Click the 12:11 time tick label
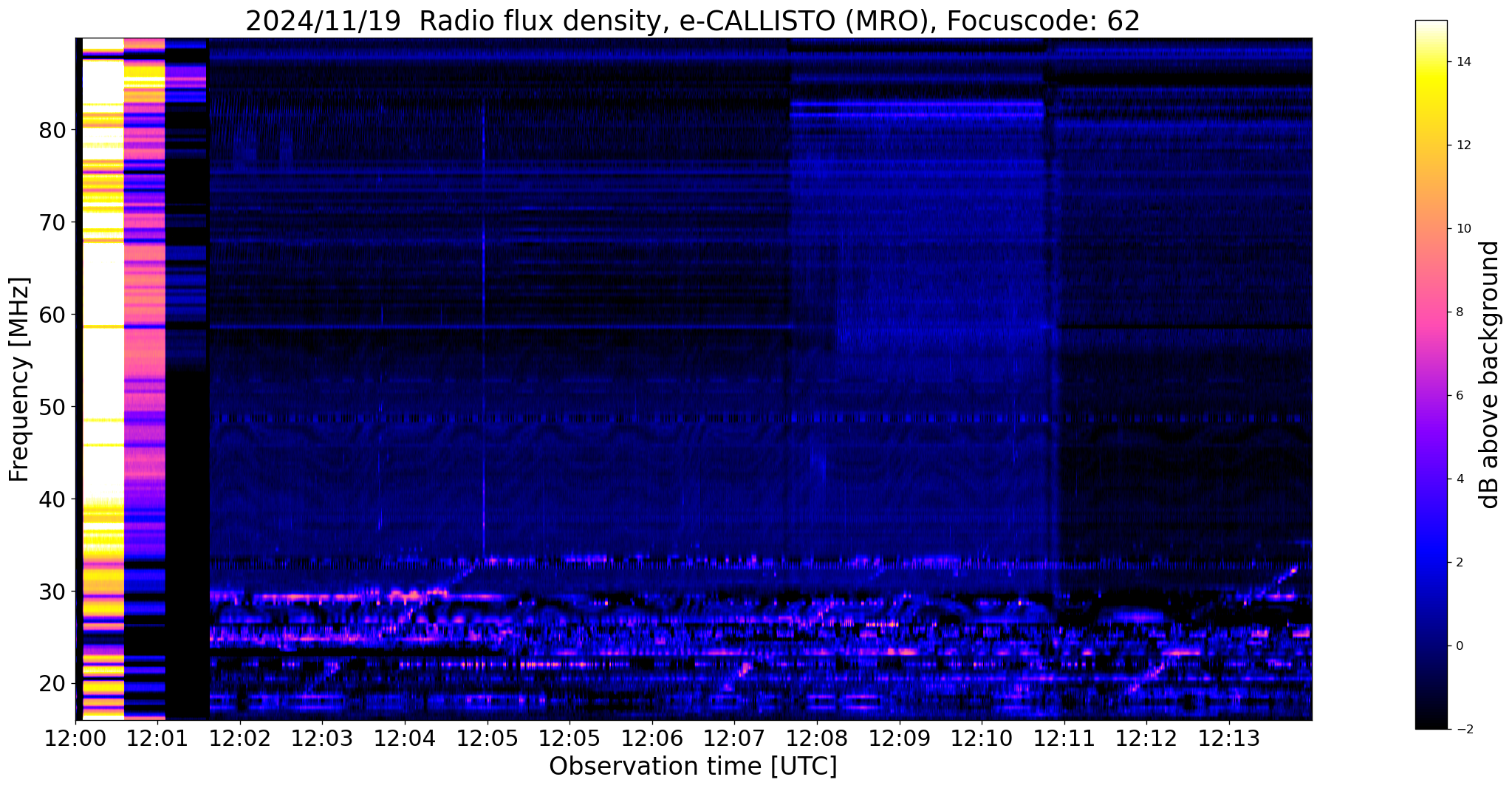Viewport: 1512px width, 788px height. (x=1064, y=738)
